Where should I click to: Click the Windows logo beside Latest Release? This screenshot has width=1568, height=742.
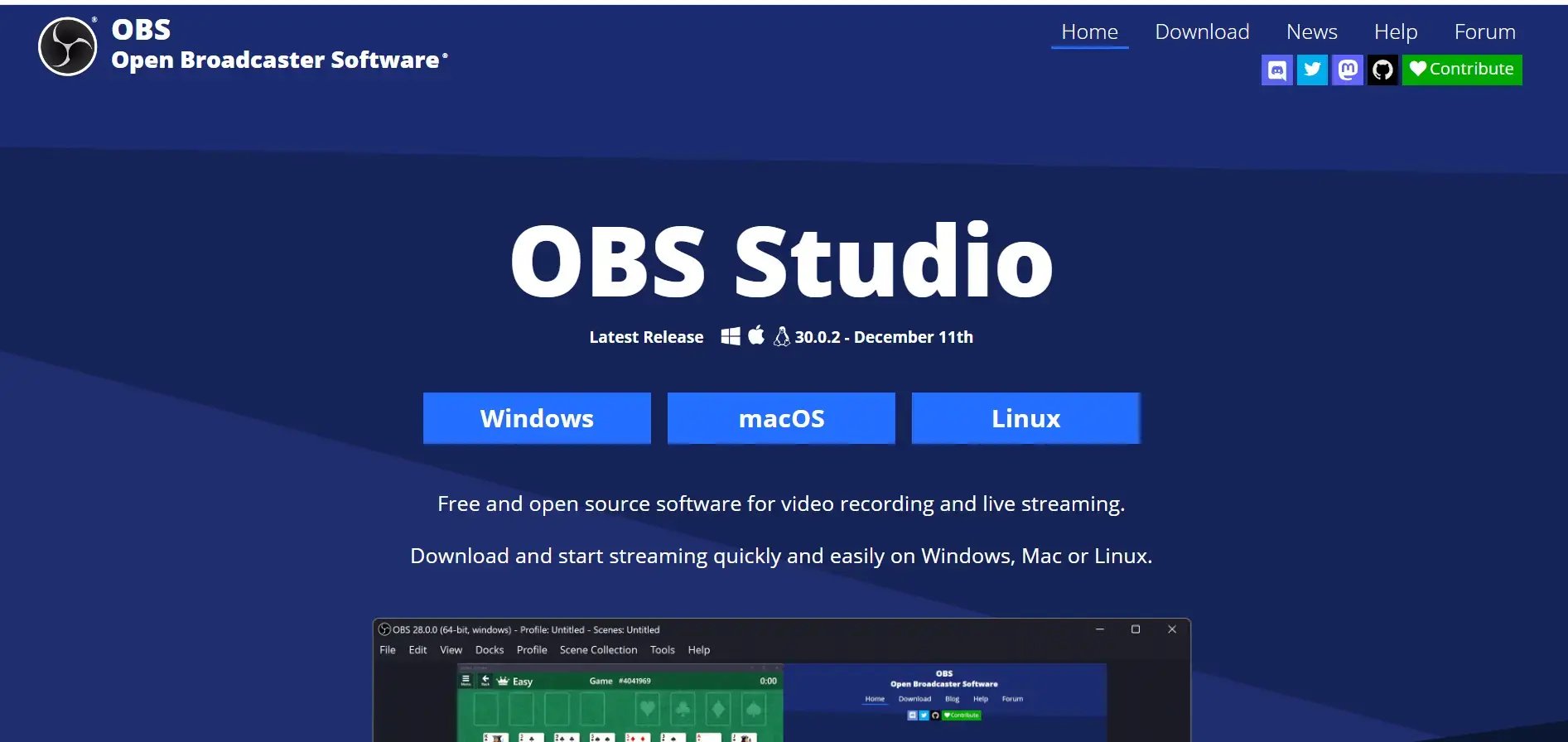[731, 336]
